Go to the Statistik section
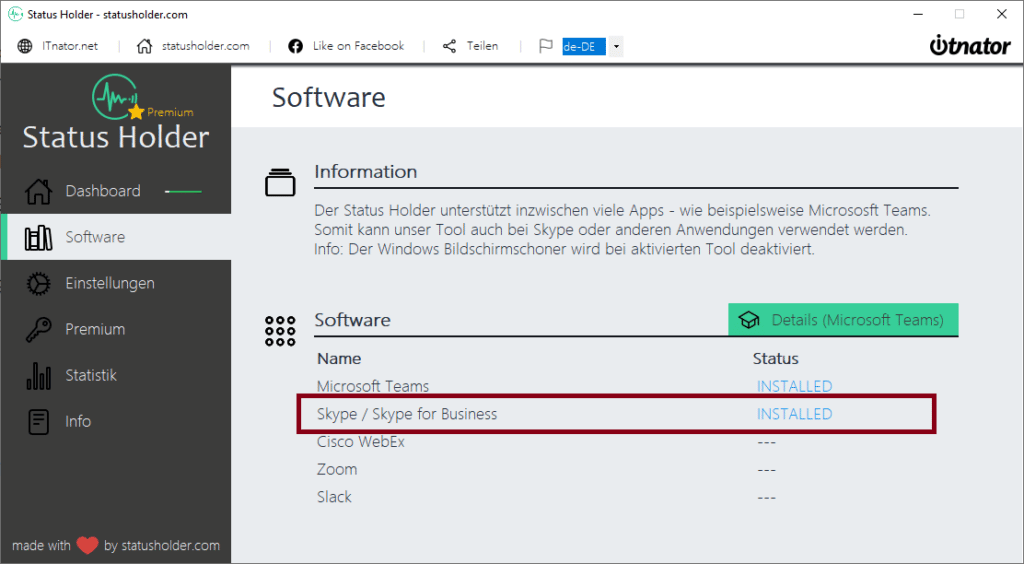Viewport: 1024px width, 564px height. click(x=91, y=376)
